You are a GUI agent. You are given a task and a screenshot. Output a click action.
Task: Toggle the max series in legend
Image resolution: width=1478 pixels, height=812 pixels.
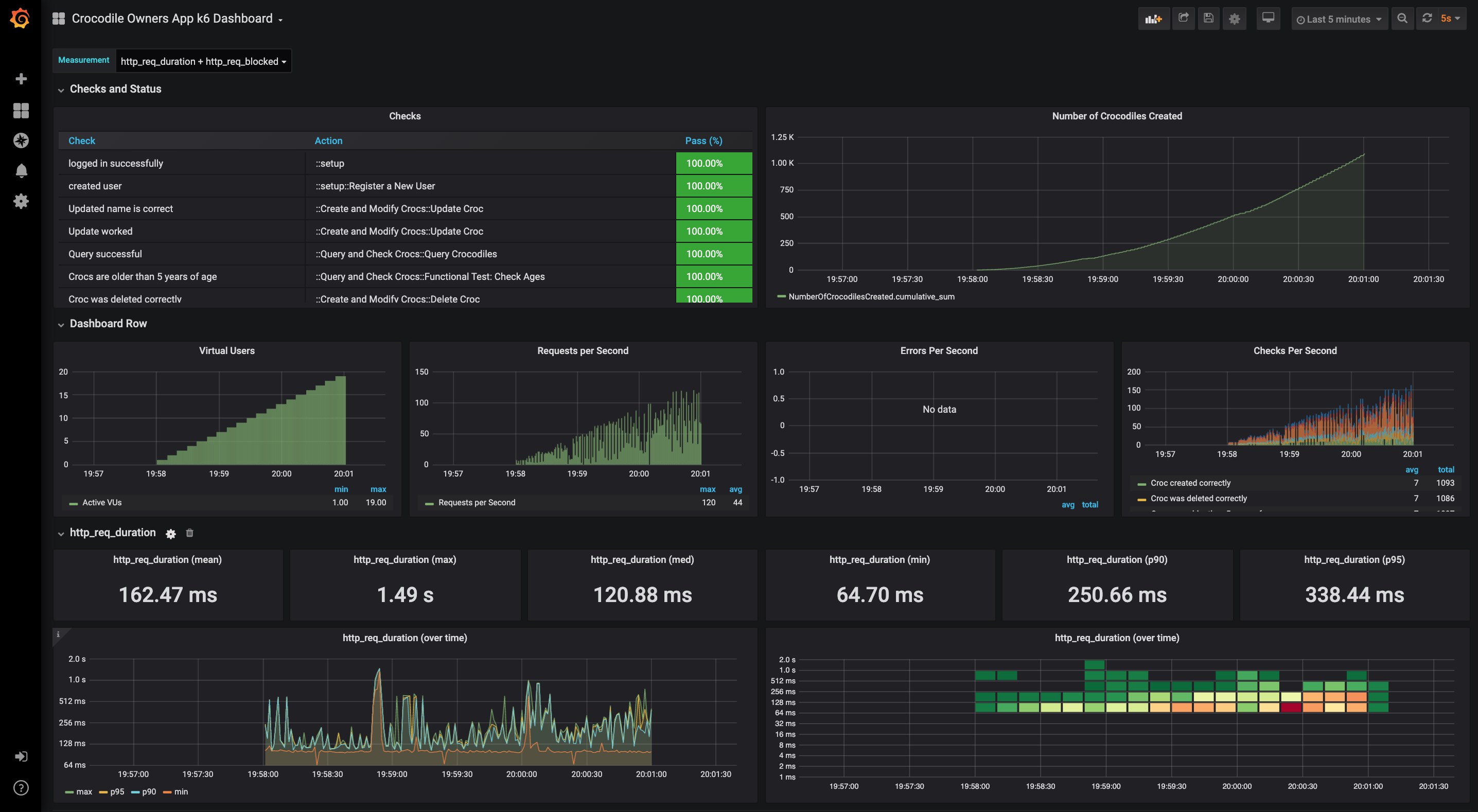pyautogui.click(x=84, y=792)
